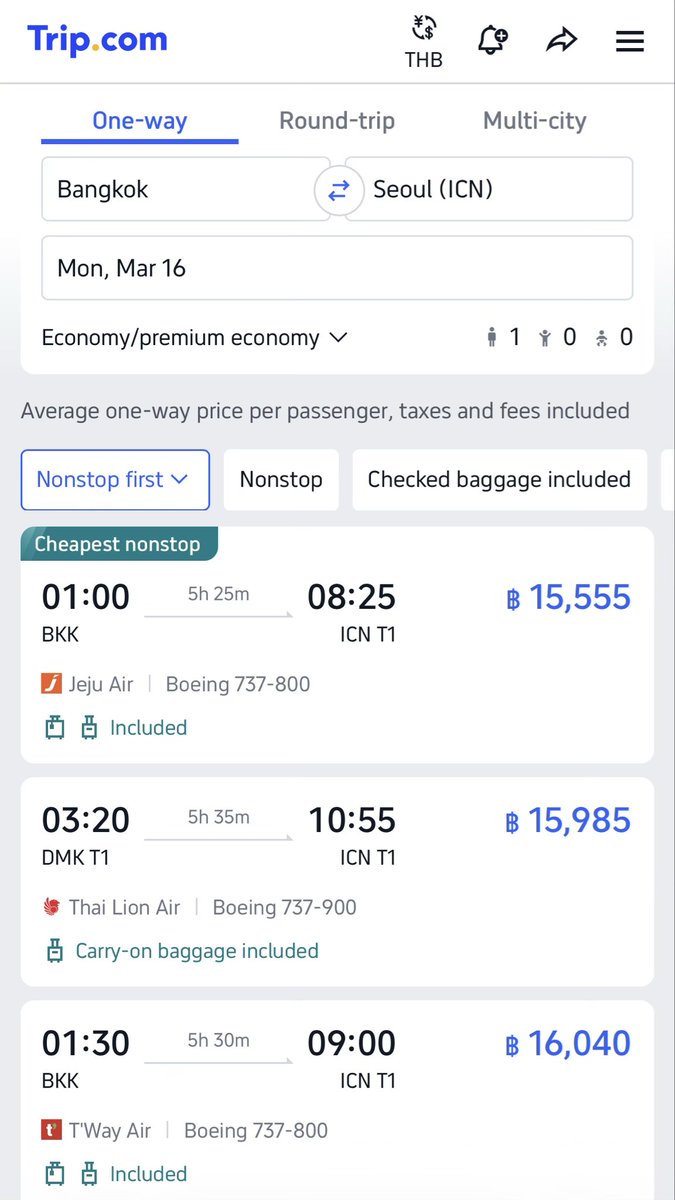Open the Economy/premium economy class dropdown
This screenshot has height=1200, width=675.
tap(195, 338)
